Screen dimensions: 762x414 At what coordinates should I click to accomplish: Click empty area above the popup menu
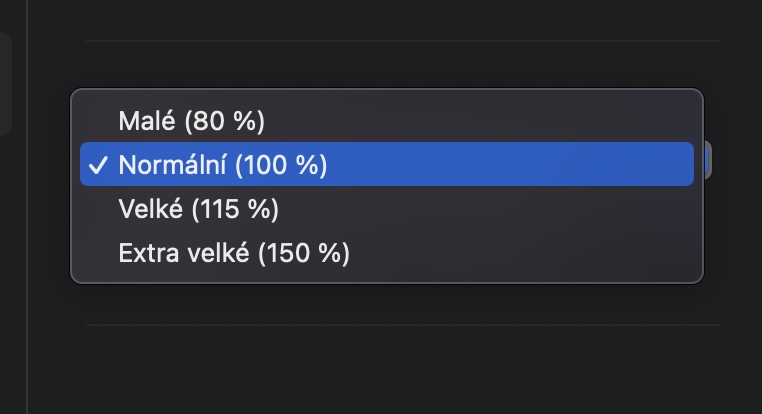tap(400, 65)
